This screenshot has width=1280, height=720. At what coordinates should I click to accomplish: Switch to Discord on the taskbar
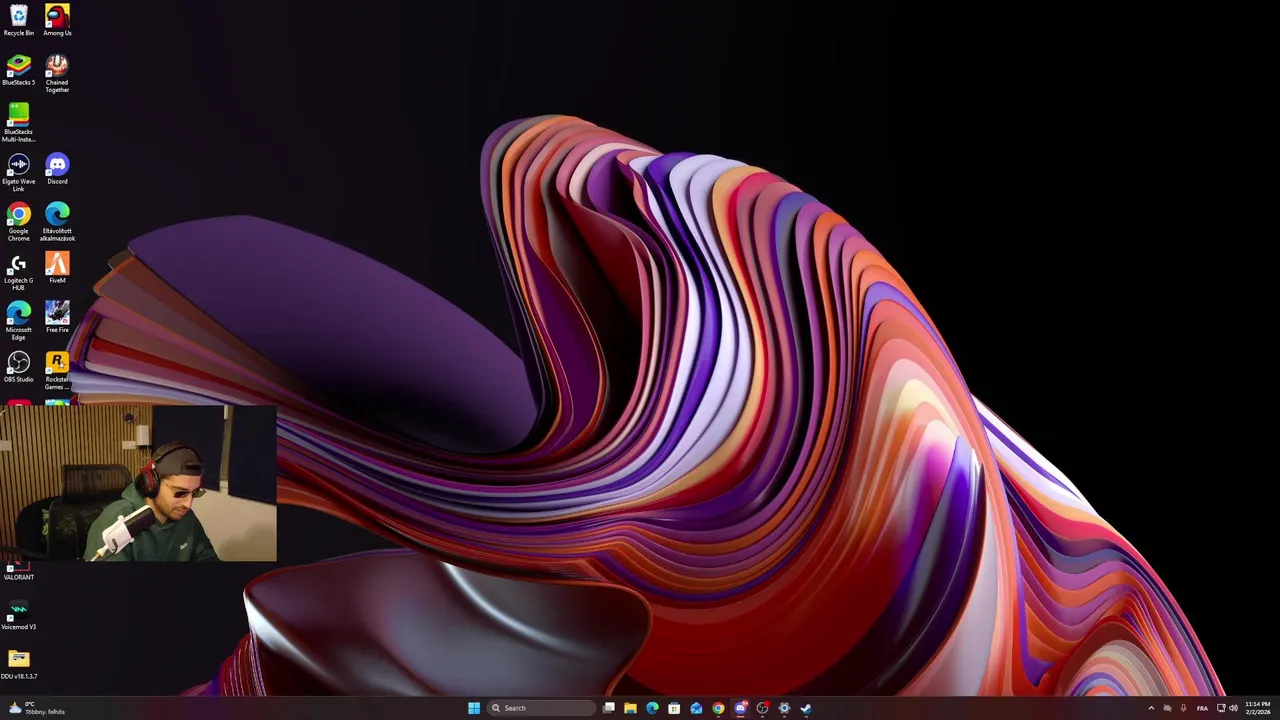coord(740,708)
